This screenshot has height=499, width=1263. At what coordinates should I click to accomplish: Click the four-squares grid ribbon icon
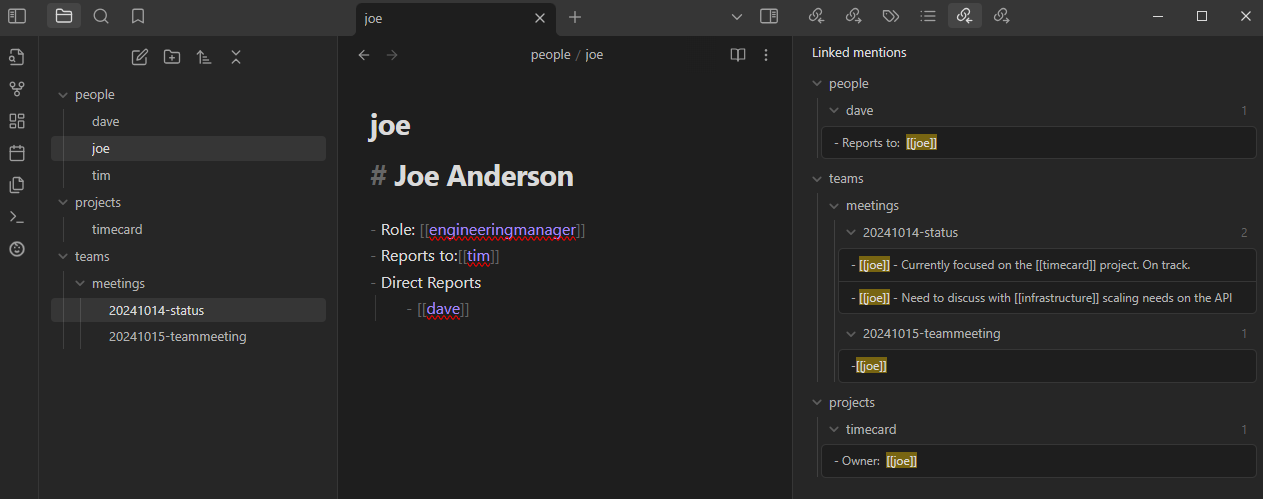16,121
